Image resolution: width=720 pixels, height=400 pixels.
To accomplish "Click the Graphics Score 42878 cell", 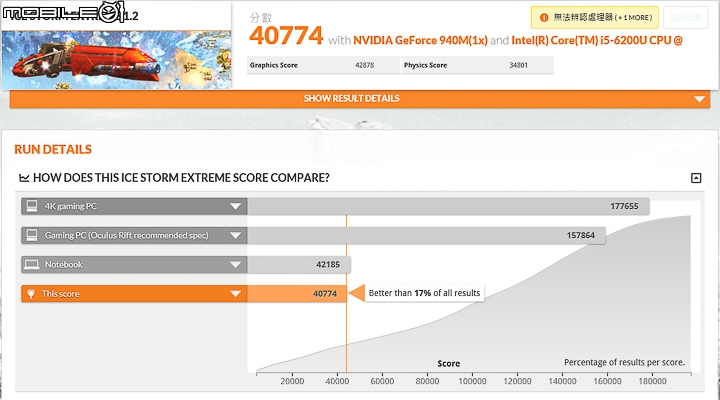I will (323, 65).
